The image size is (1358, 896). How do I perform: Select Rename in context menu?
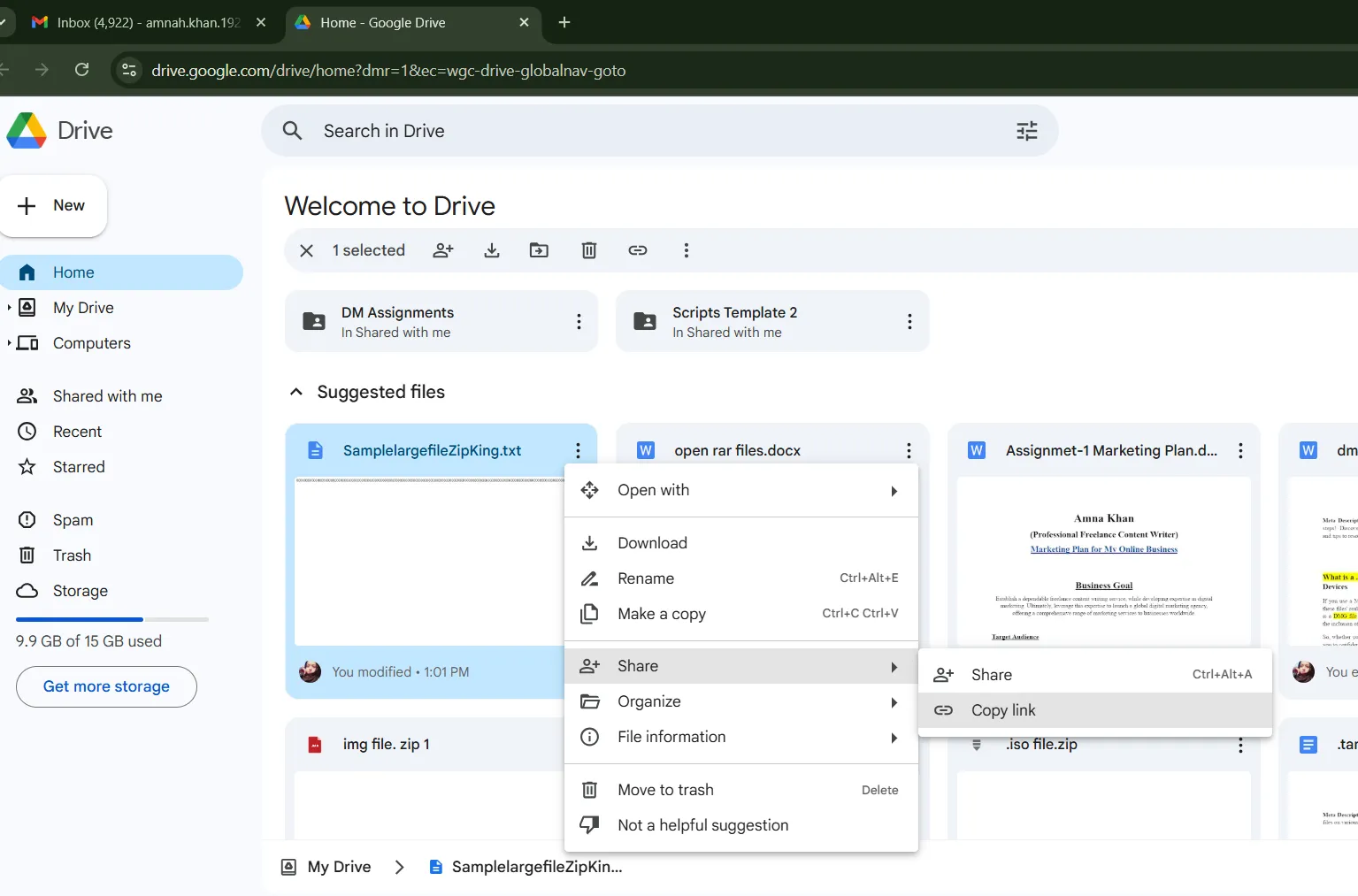741,578
